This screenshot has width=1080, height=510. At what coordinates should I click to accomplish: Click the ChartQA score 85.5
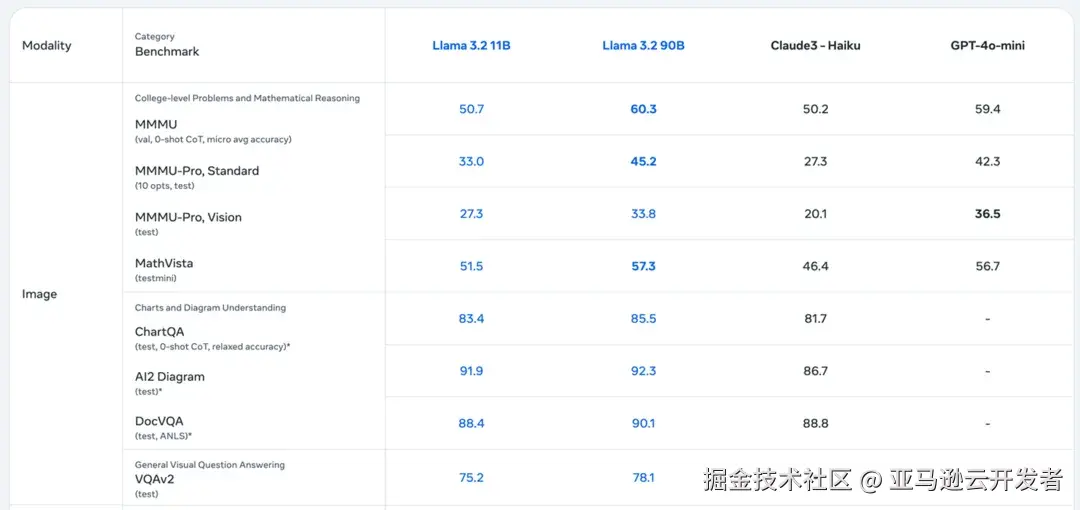pyautogui.click(x=643, y=318)
